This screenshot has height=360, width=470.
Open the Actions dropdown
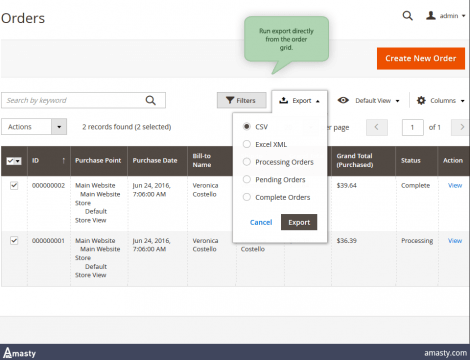click(34, 127)
